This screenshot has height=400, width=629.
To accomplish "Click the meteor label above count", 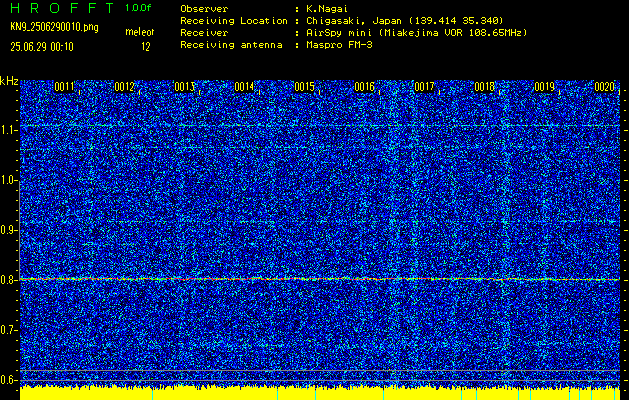I will tap(140, 32).
